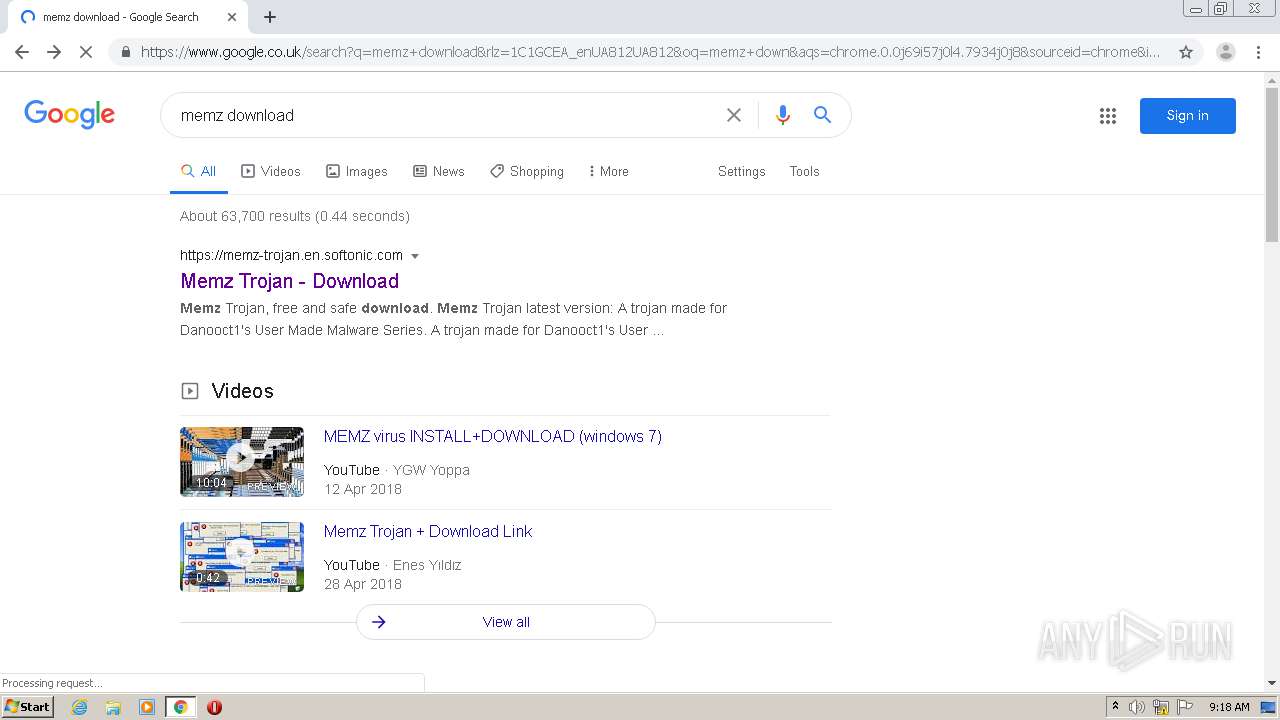Click View all videos button
The image size is (1280, 720).
(x=506, y=622)
